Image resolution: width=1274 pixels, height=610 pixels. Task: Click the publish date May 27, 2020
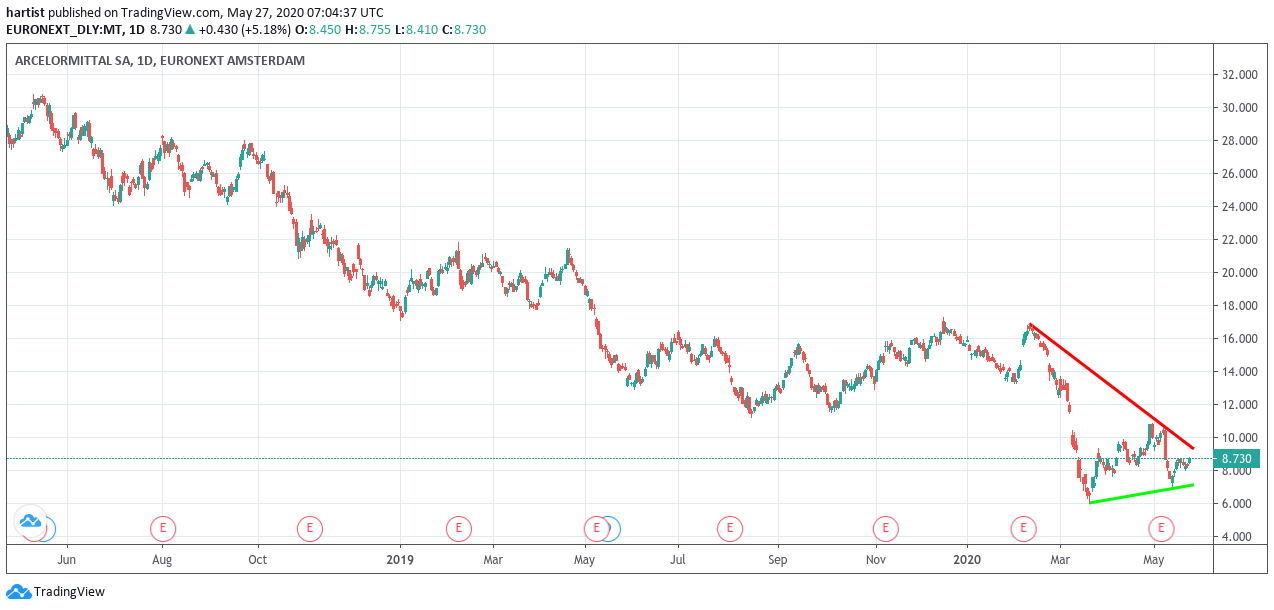tap(266, 13)
